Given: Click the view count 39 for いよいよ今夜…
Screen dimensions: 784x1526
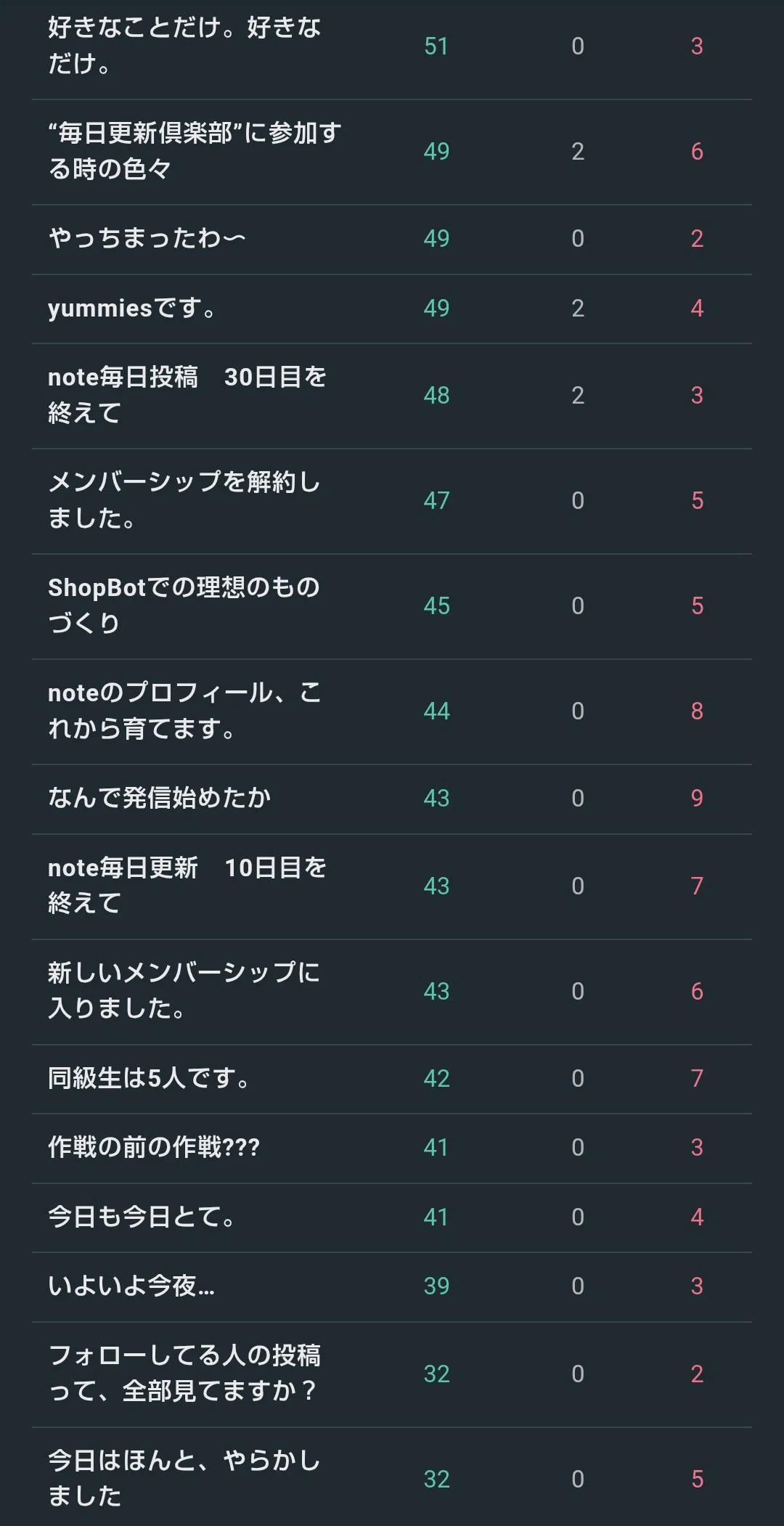Looking at the screenshot, I should (x=436, y=1286).
